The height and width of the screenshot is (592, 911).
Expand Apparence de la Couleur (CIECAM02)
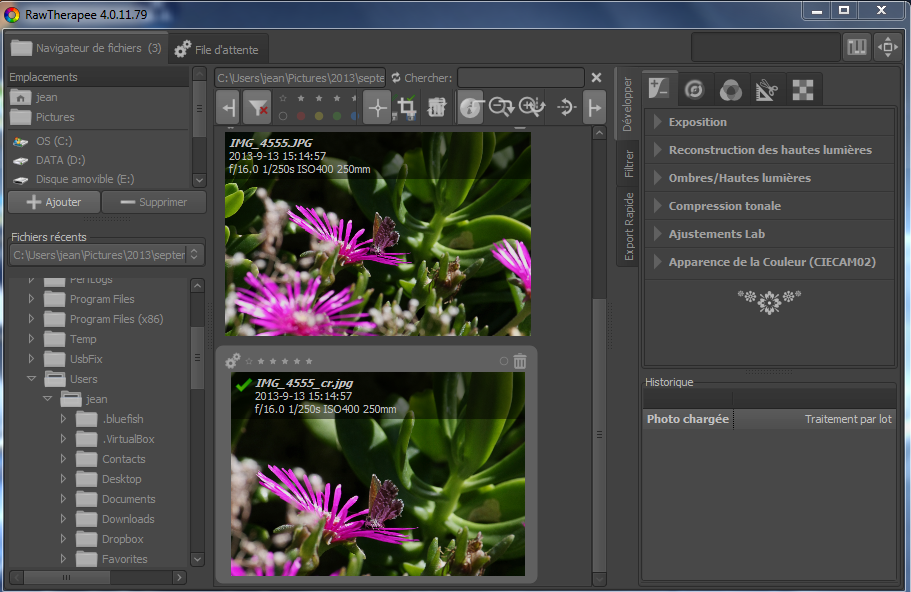click(x=769, y=262)
